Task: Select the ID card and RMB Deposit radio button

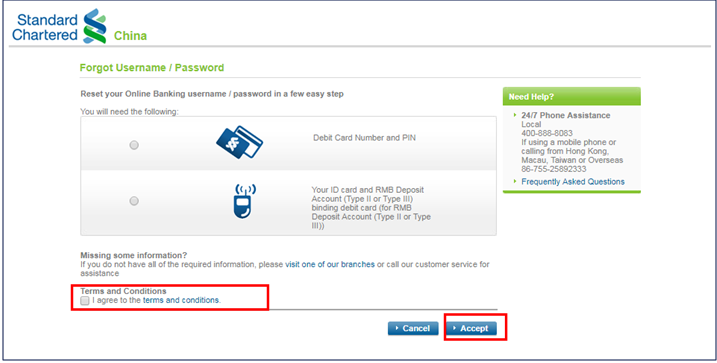Action: [134, 201]
